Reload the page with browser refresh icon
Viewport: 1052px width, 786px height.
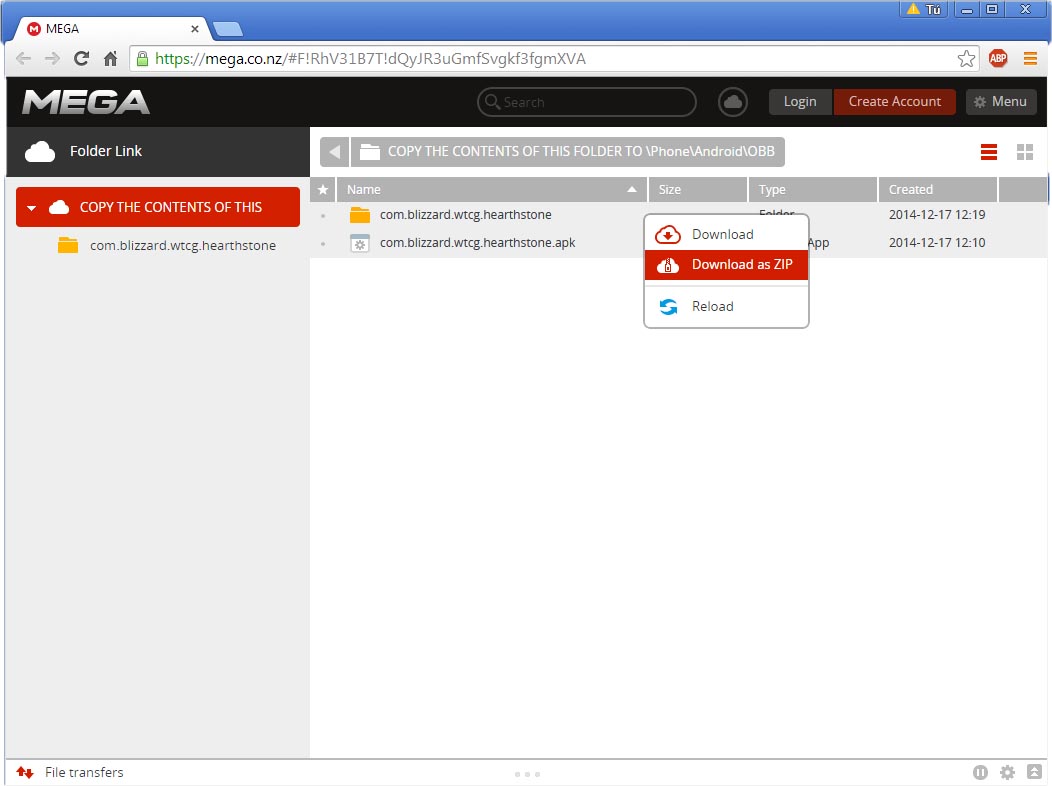[x=81, y=58]
